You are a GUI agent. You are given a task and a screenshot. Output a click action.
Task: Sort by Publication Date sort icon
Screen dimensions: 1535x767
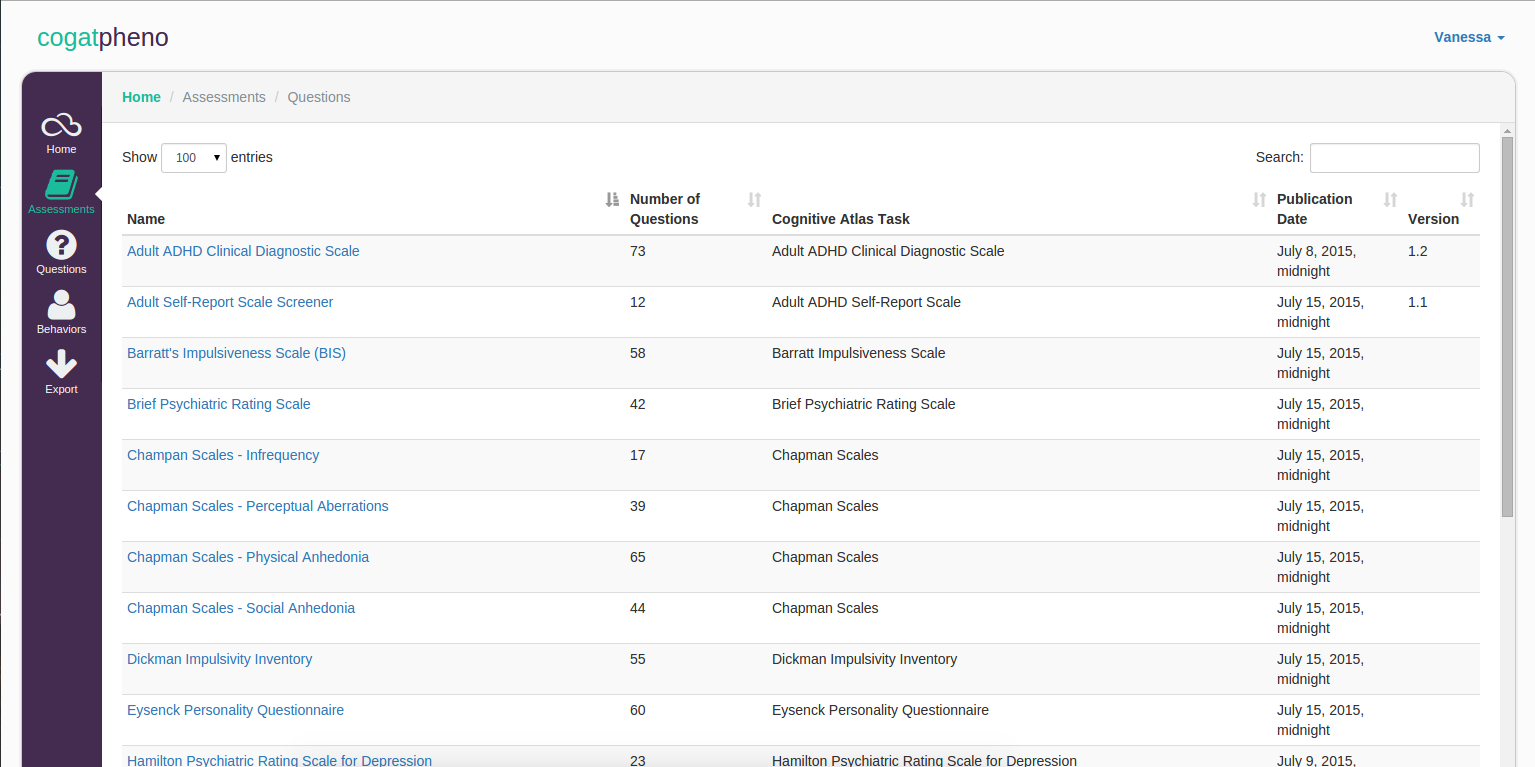tap(1390, 200)
